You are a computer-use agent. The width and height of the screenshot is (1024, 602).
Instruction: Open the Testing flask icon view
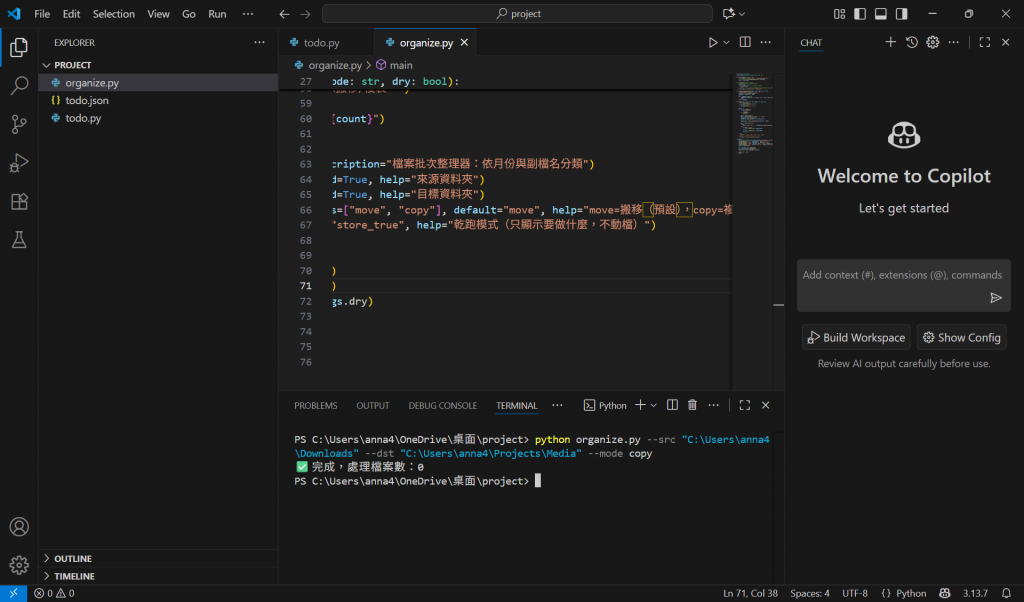tap(19, 240)
